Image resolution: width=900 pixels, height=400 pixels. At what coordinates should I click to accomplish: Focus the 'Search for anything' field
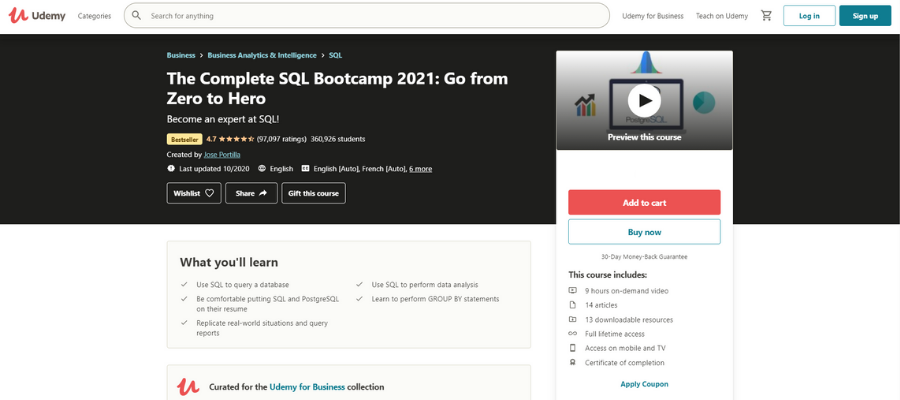click(x=366, y=15)
